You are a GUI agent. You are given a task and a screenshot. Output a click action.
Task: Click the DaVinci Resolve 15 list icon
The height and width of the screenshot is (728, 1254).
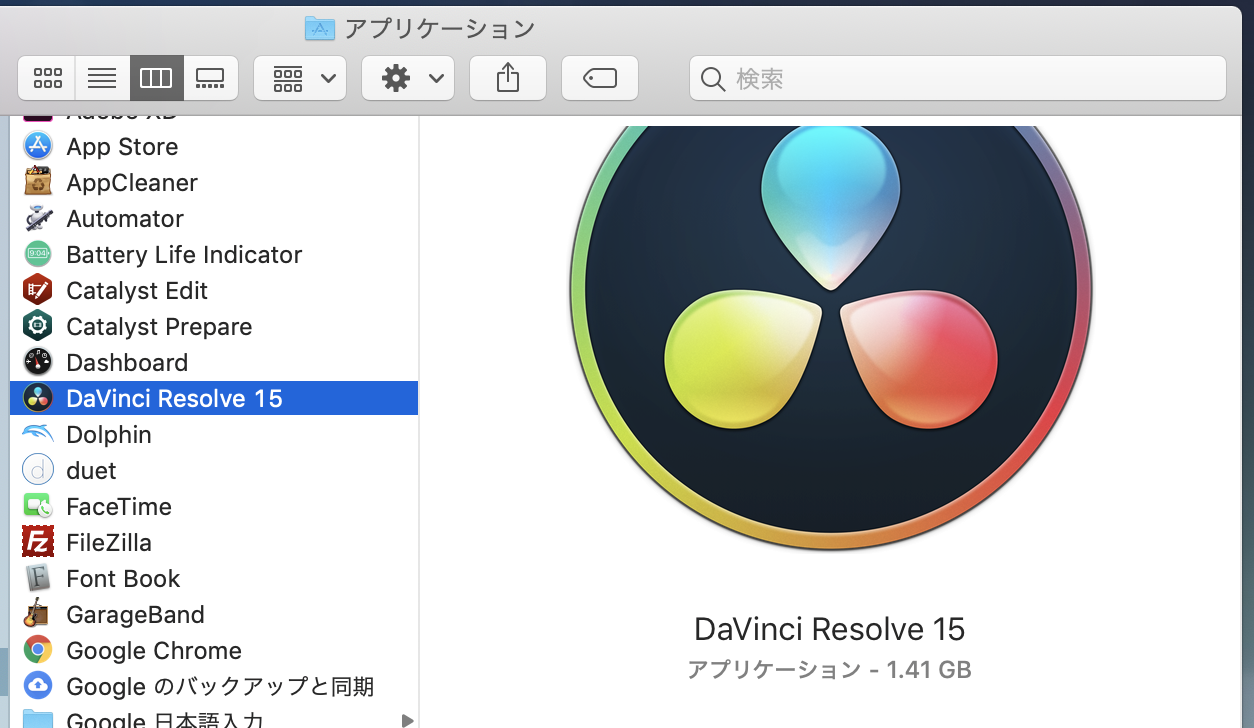coord(38,398)
